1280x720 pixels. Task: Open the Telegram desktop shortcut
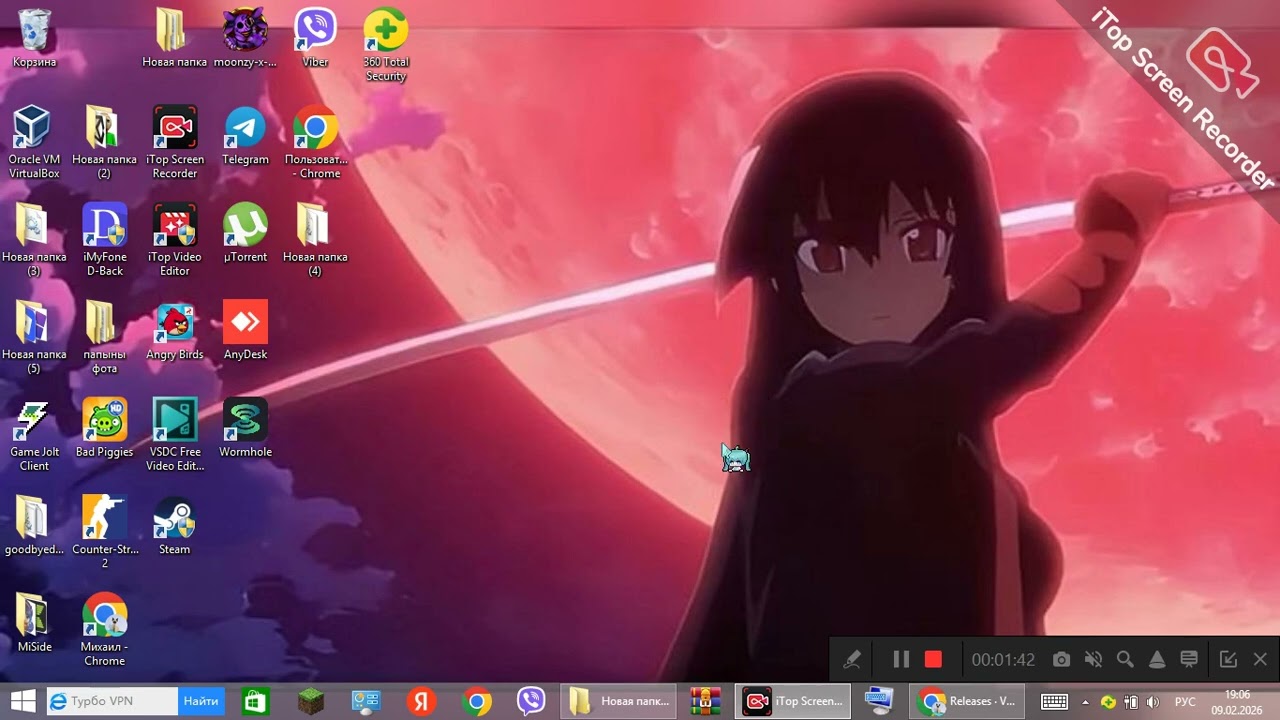pos(245,136)
